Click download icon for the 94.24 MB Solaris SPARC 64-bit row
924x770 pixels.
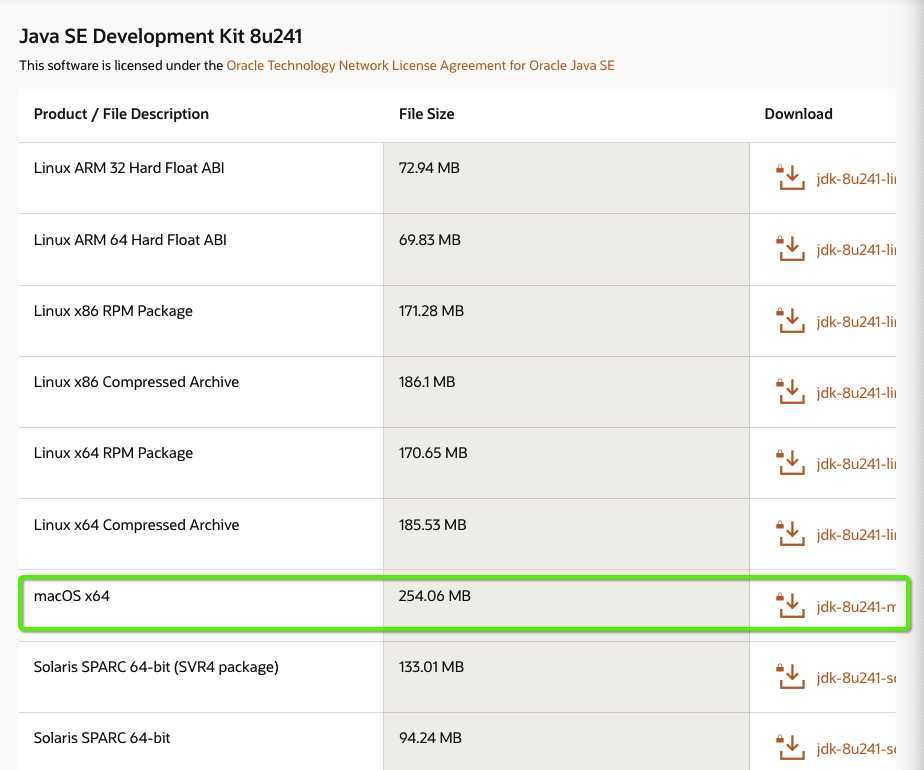tap(790, 748)
